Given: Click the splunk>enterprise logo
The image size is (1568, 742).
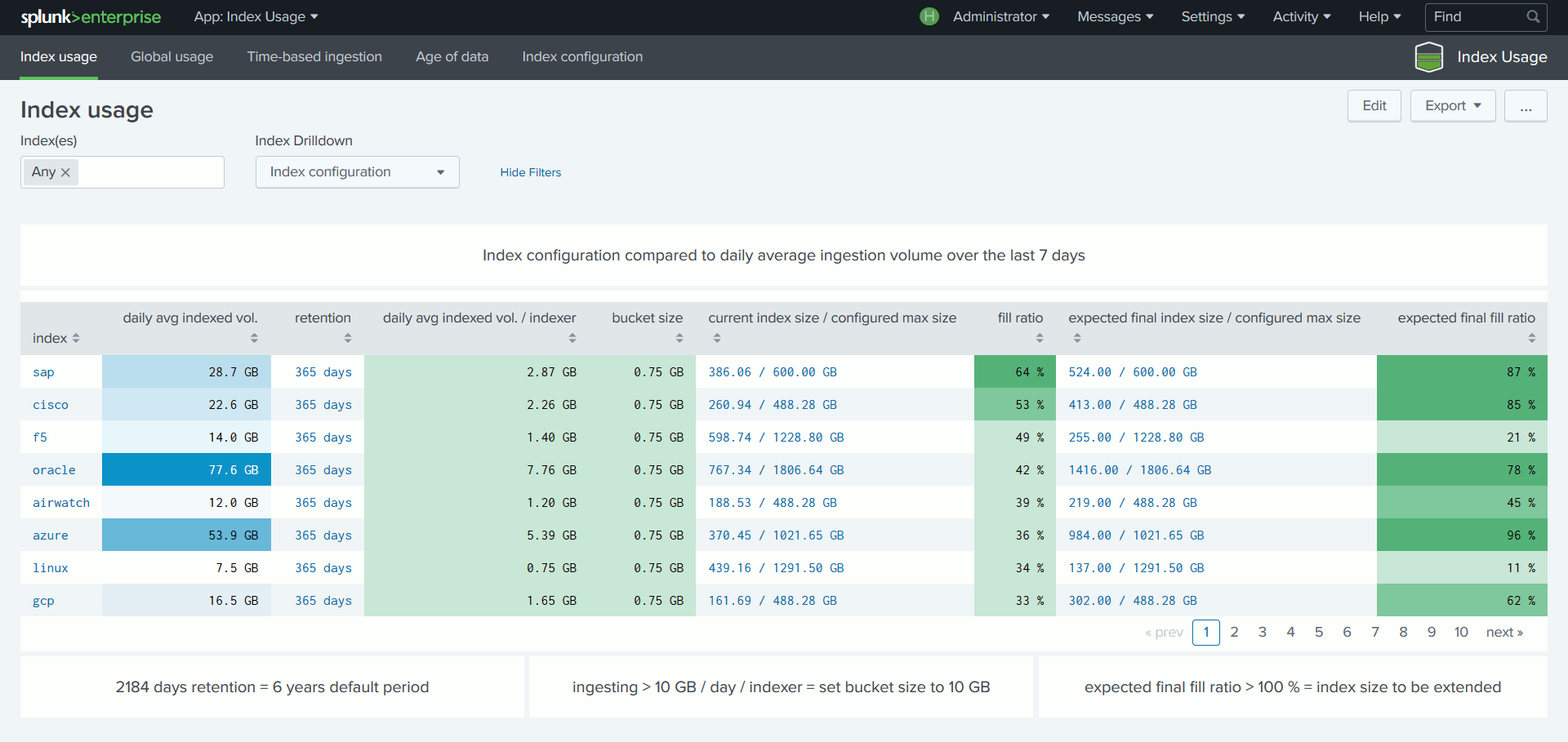Looking at the screenshot, I should pos(90,16).
